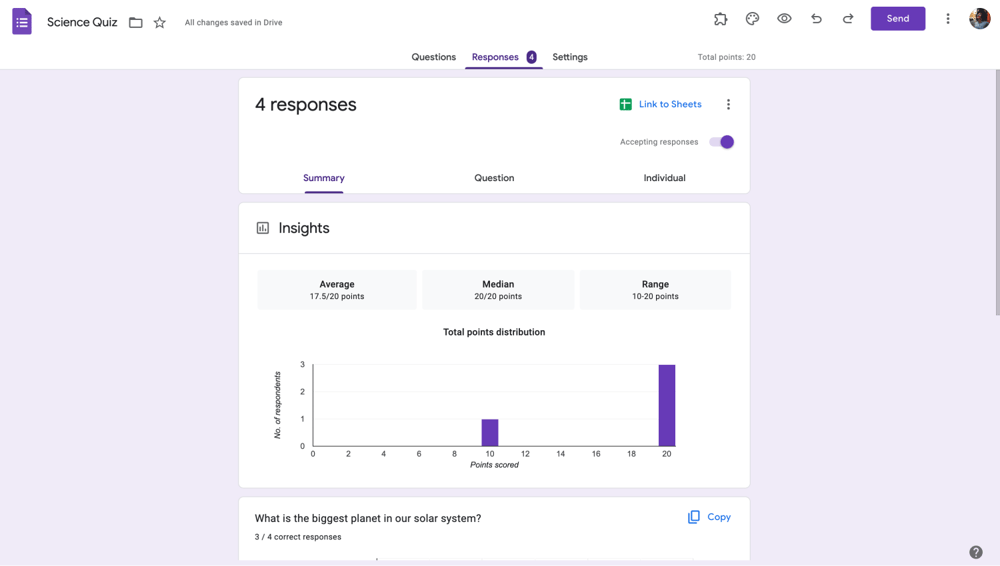Image resolution: width=1000 pixels, height=566 pixels.
Task: Open the user account profile picture
Action: pyautogui.click(x=979, y=19)
